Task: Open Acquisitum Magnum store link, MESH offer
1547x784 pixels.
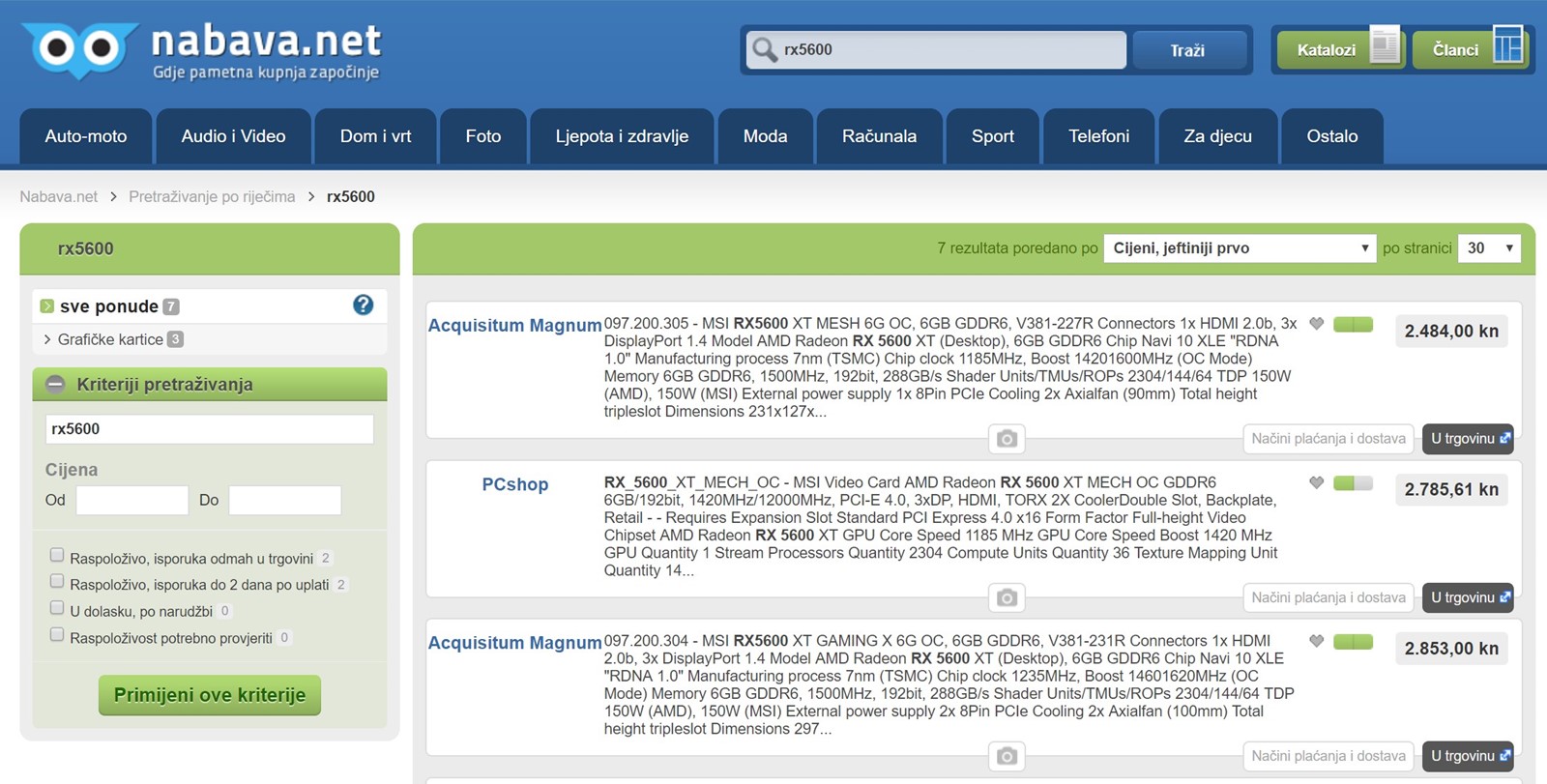Action: [x=514, y=326]
